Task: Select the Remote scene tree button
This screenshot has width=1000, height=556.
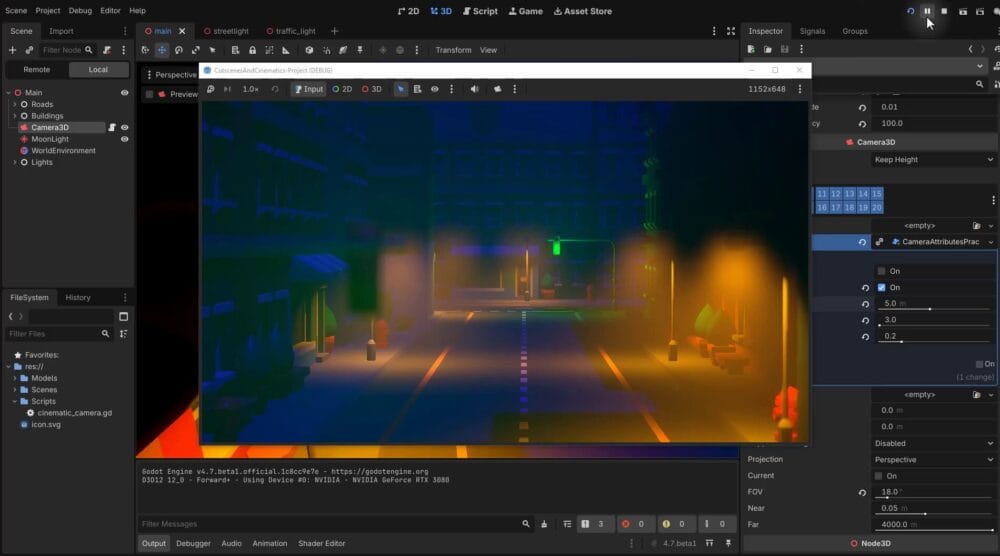Action: pos(36,70)
